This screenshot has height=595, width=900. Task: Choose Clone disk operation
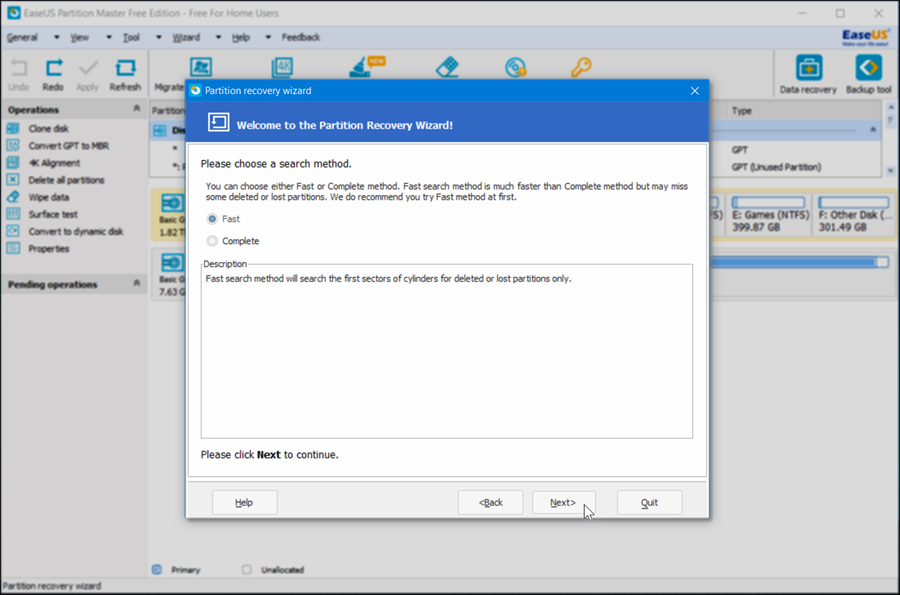click(x=49, y=129)
